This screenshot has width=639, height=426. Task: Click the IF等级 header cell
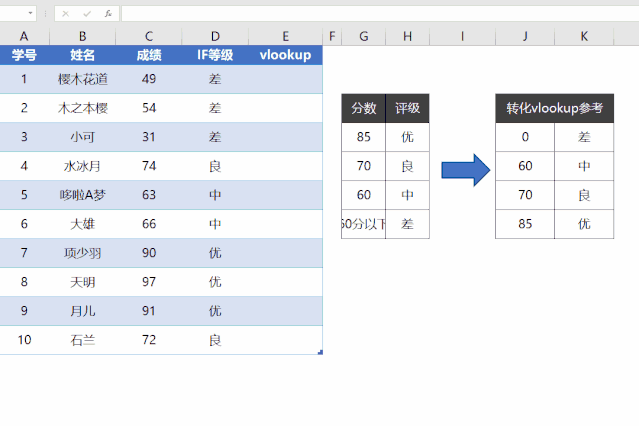(x=215, y=55)
